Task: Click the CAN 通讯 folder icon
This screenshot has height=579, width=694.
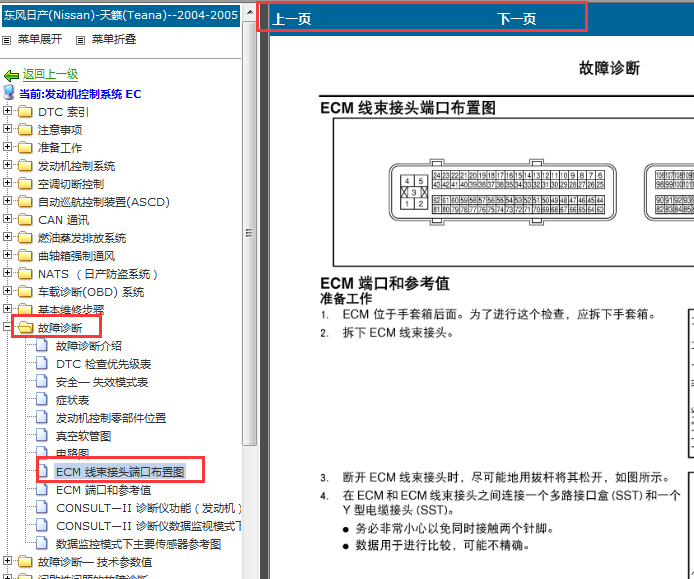Action: pos(25,220)
